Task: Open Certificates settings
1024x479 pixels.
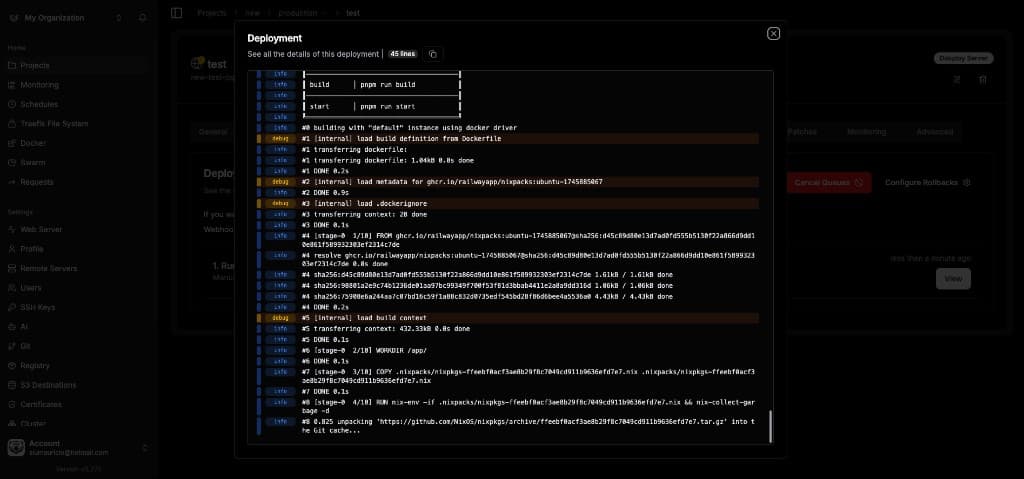Action: [40, 405]
